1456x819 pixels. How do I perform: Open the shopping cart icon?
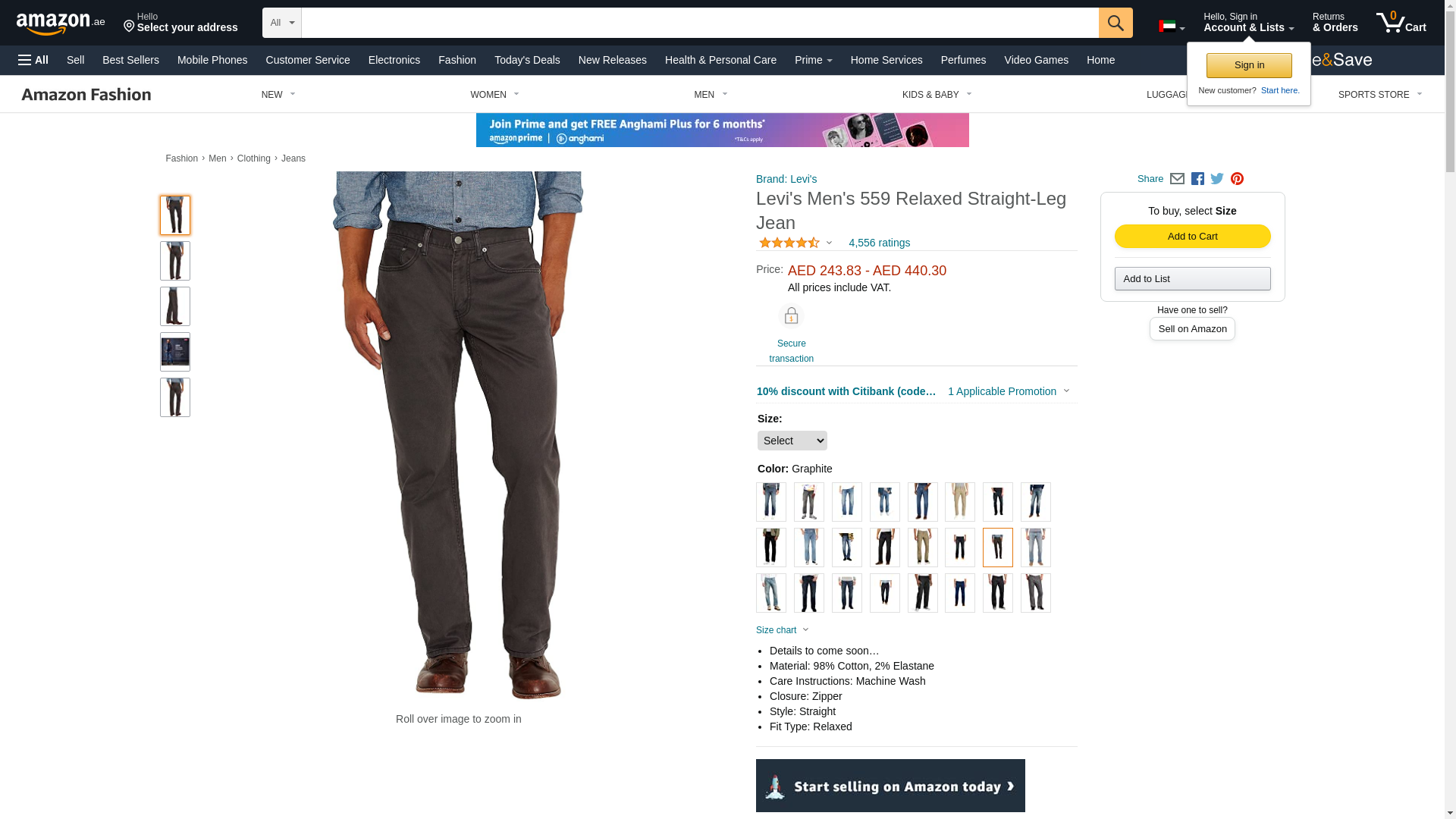click(x=1401, y=23)
